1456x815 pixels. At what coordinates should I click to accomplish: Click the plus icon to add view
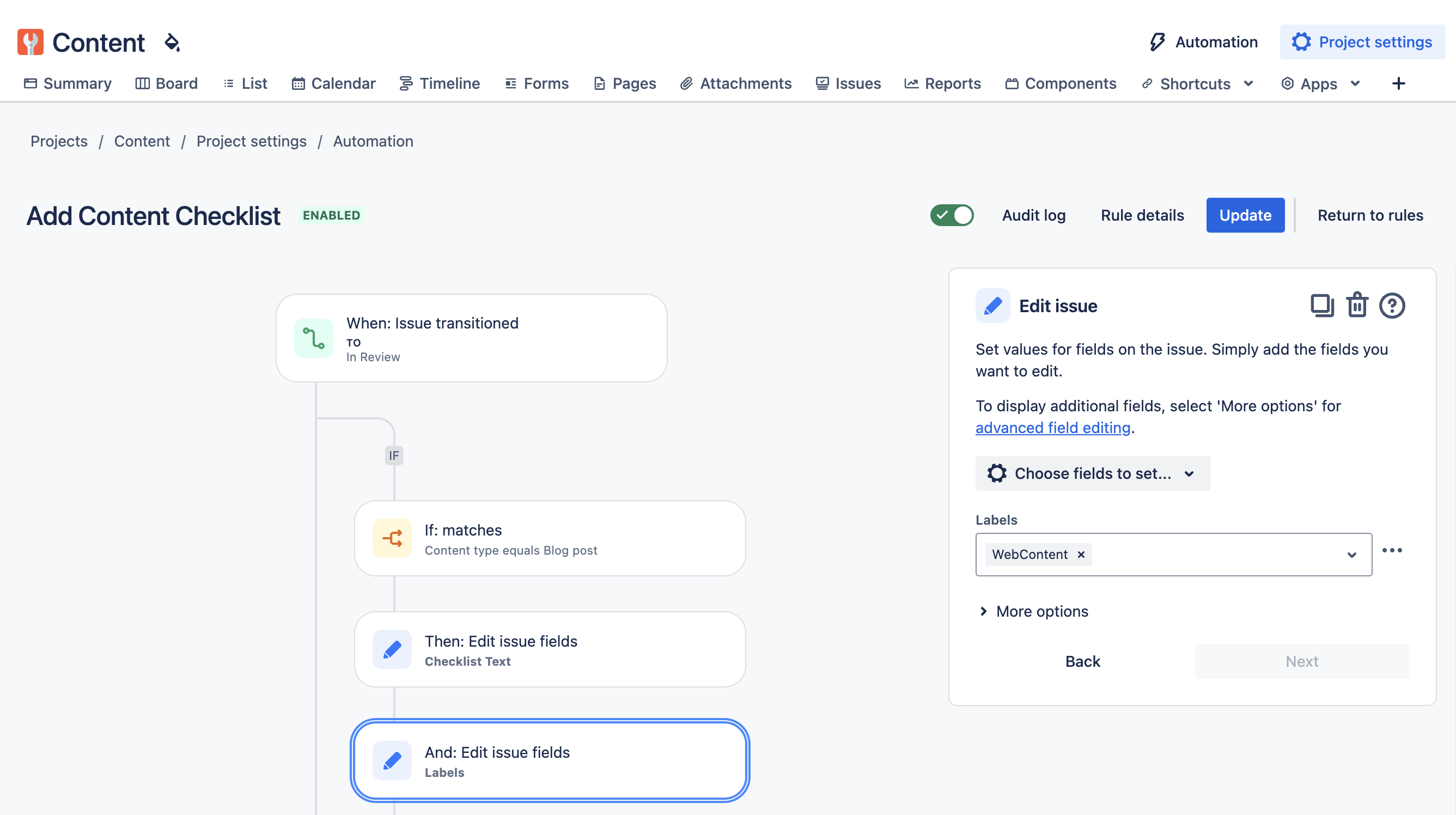(x=1398, y=84)
